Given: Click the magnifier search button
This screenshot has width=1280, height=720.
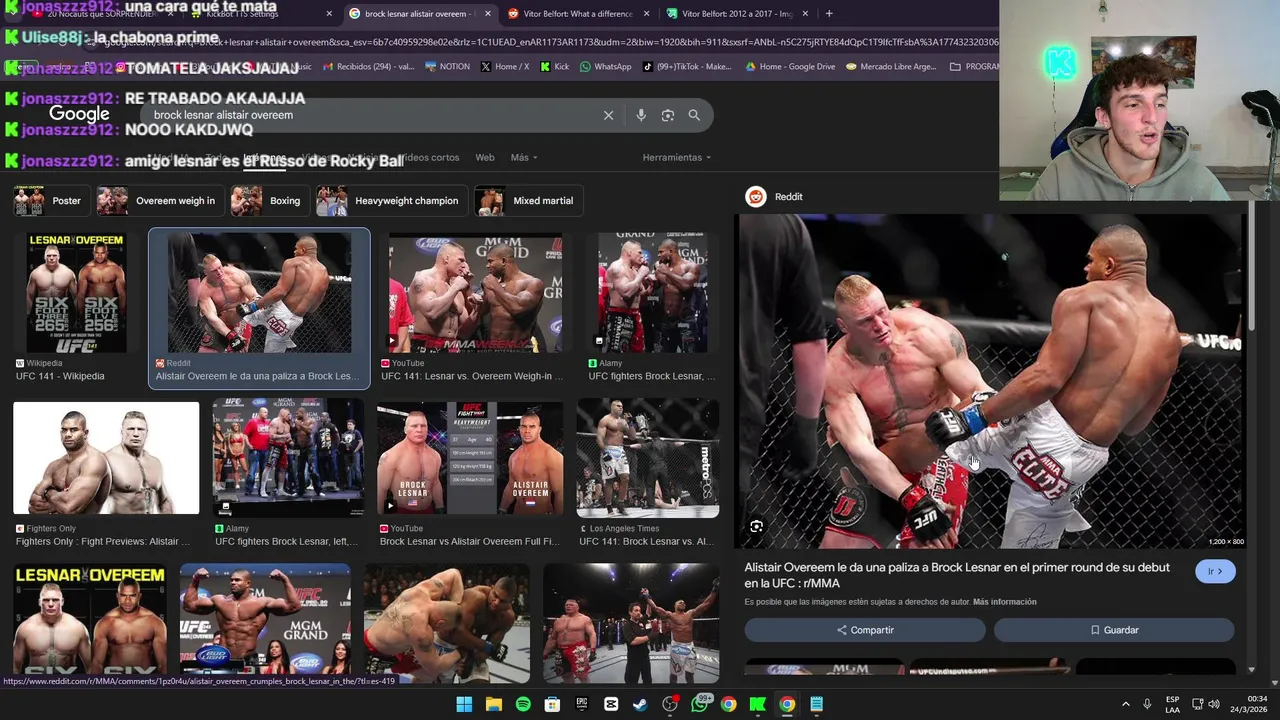Looking at the screenshot, I should (x=694, y=115).
